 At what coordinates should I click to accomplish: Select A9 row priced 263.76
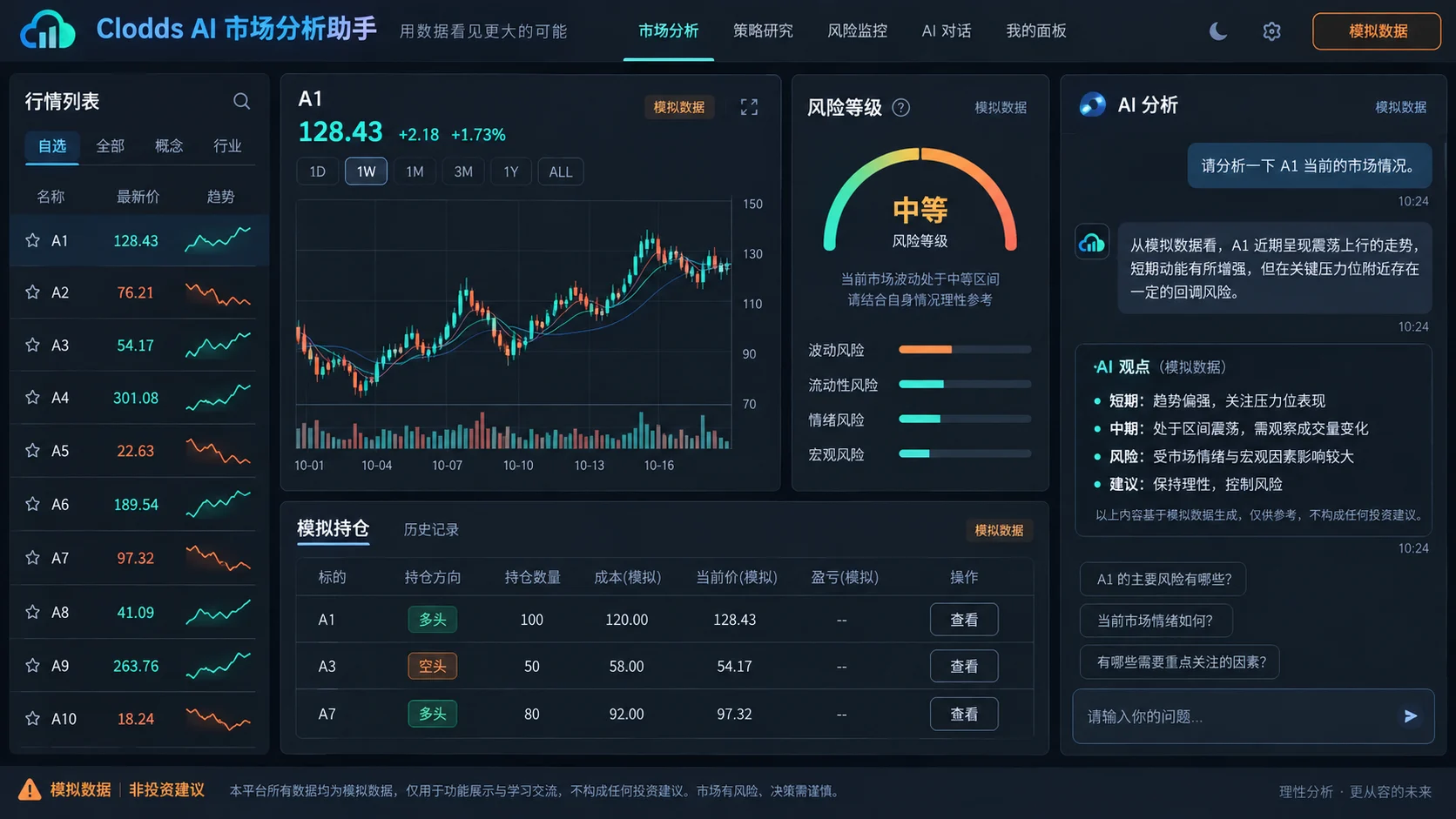(138, 666)
